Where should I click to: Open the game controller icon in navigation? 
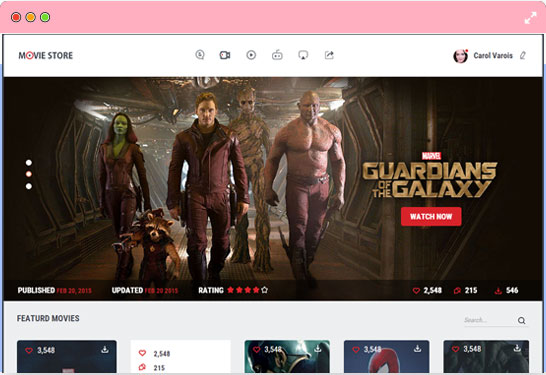click(x=277, y=55)
